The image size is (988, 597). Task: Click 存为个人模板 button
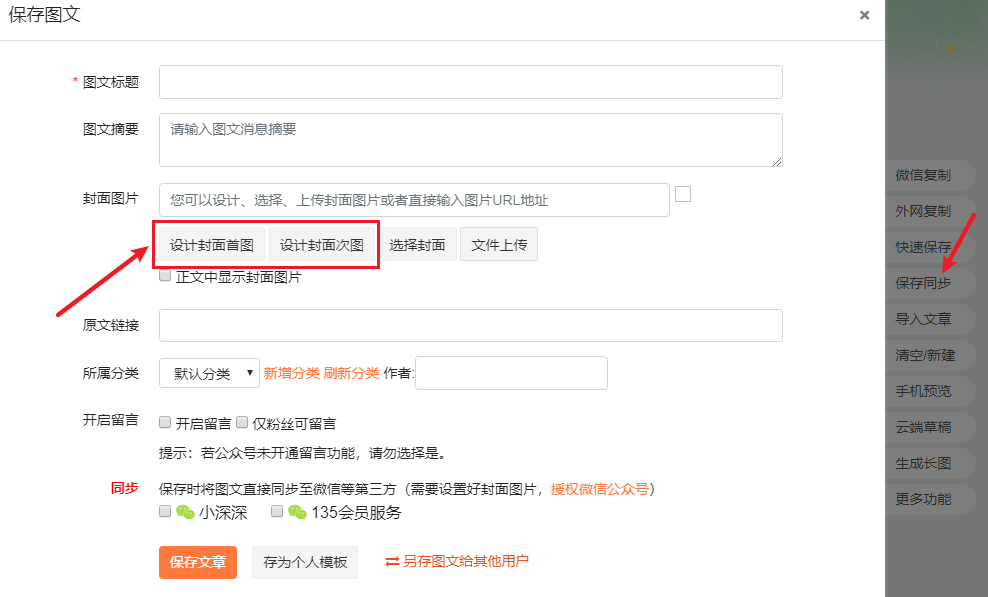point(305,562)
